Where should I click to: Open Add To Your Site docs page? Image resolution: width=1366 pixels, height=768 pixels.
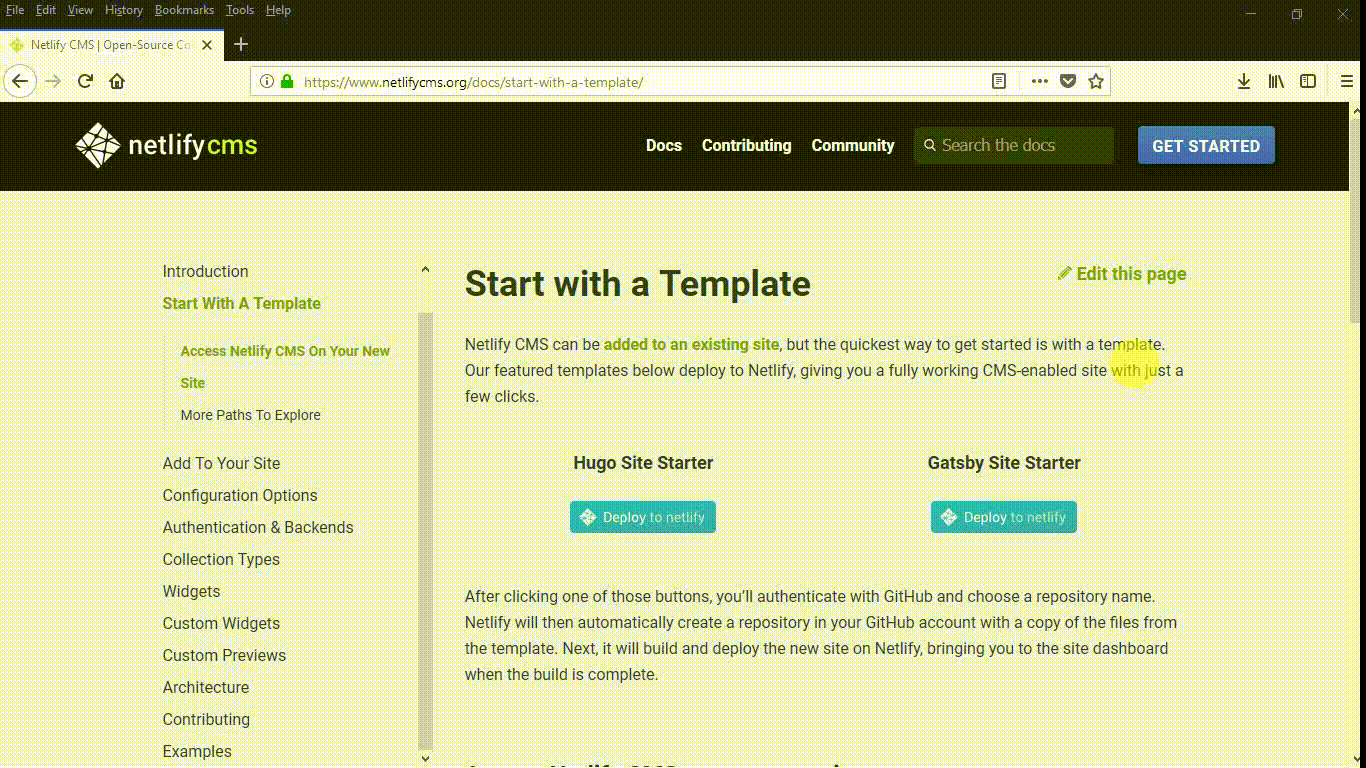point(221,463)
